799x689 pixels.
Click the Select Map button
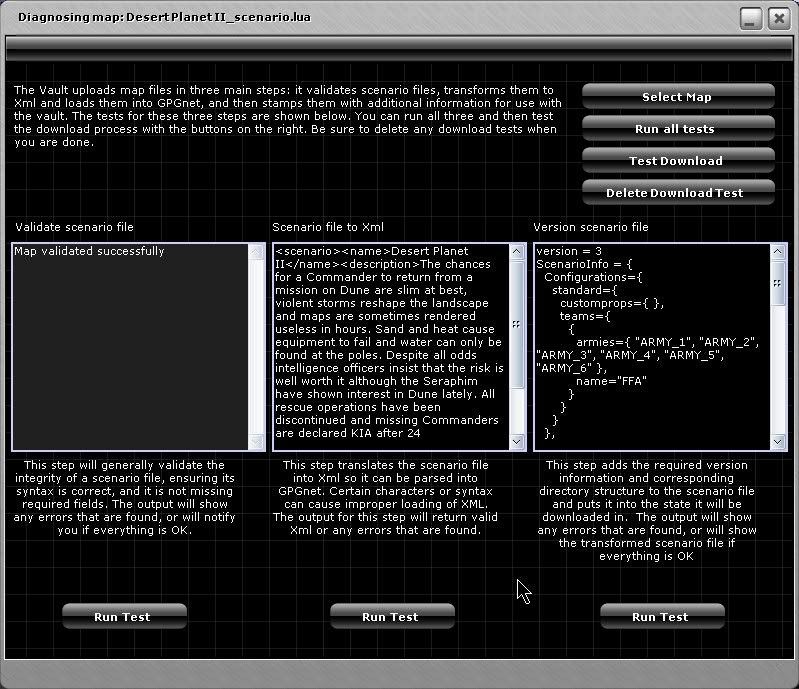[x=677, y=97]
